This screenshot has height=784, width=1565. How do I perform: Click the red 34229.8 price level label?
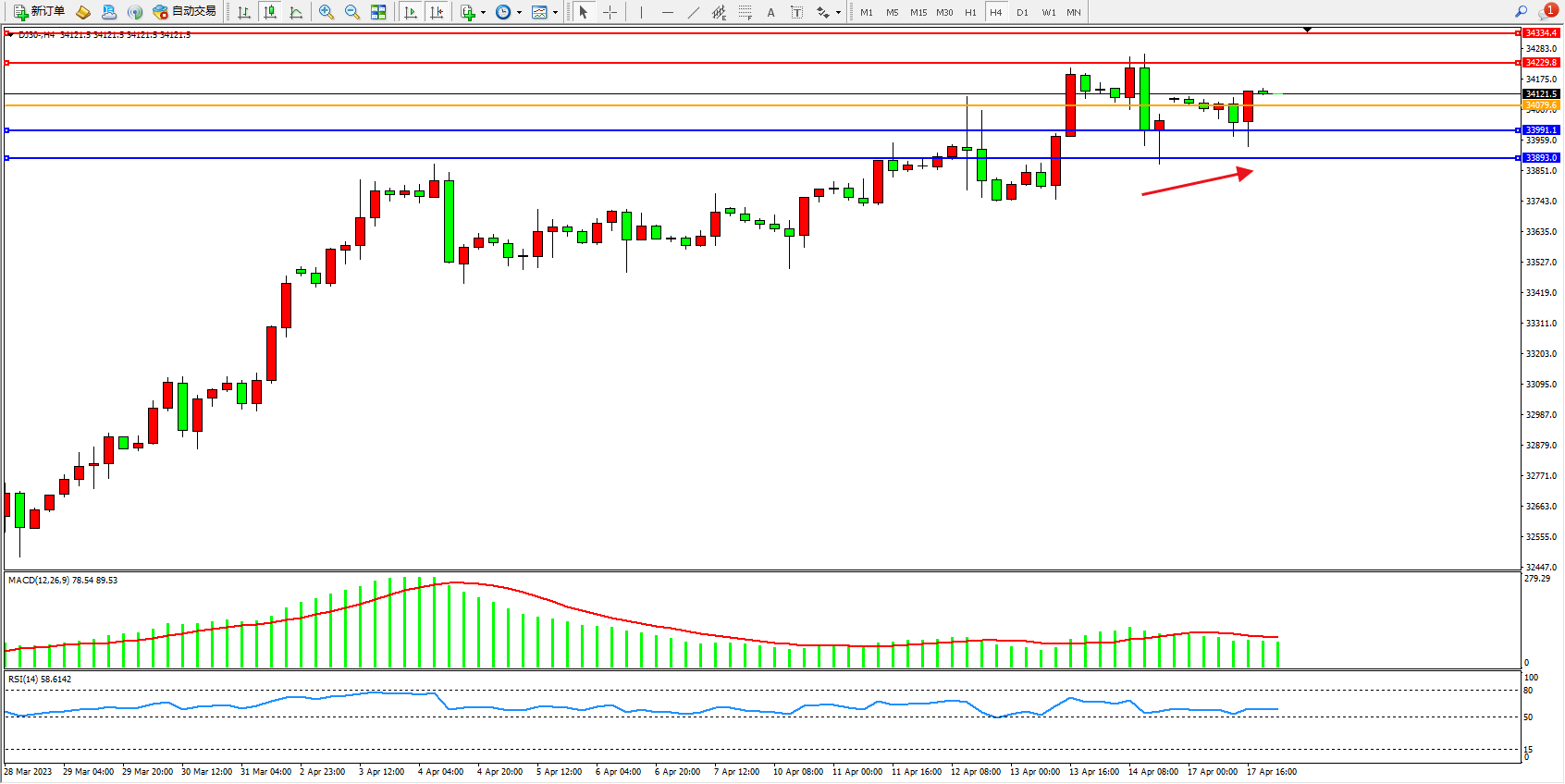point(1541,63)
